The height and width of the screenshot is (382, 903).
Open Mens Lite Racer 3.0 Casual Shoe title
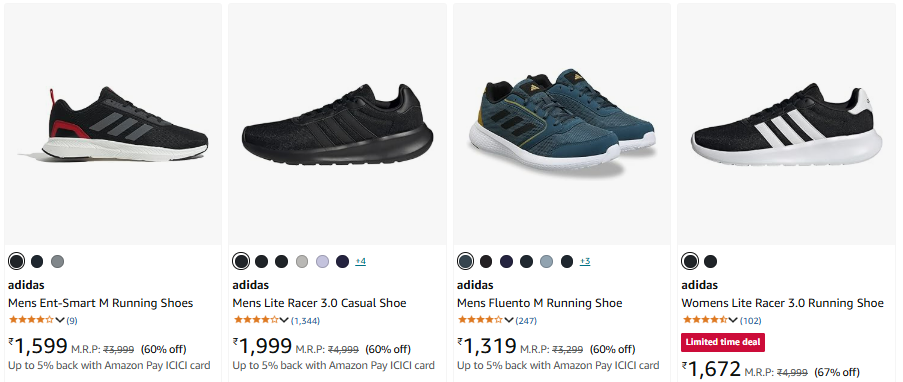point(319,303)
